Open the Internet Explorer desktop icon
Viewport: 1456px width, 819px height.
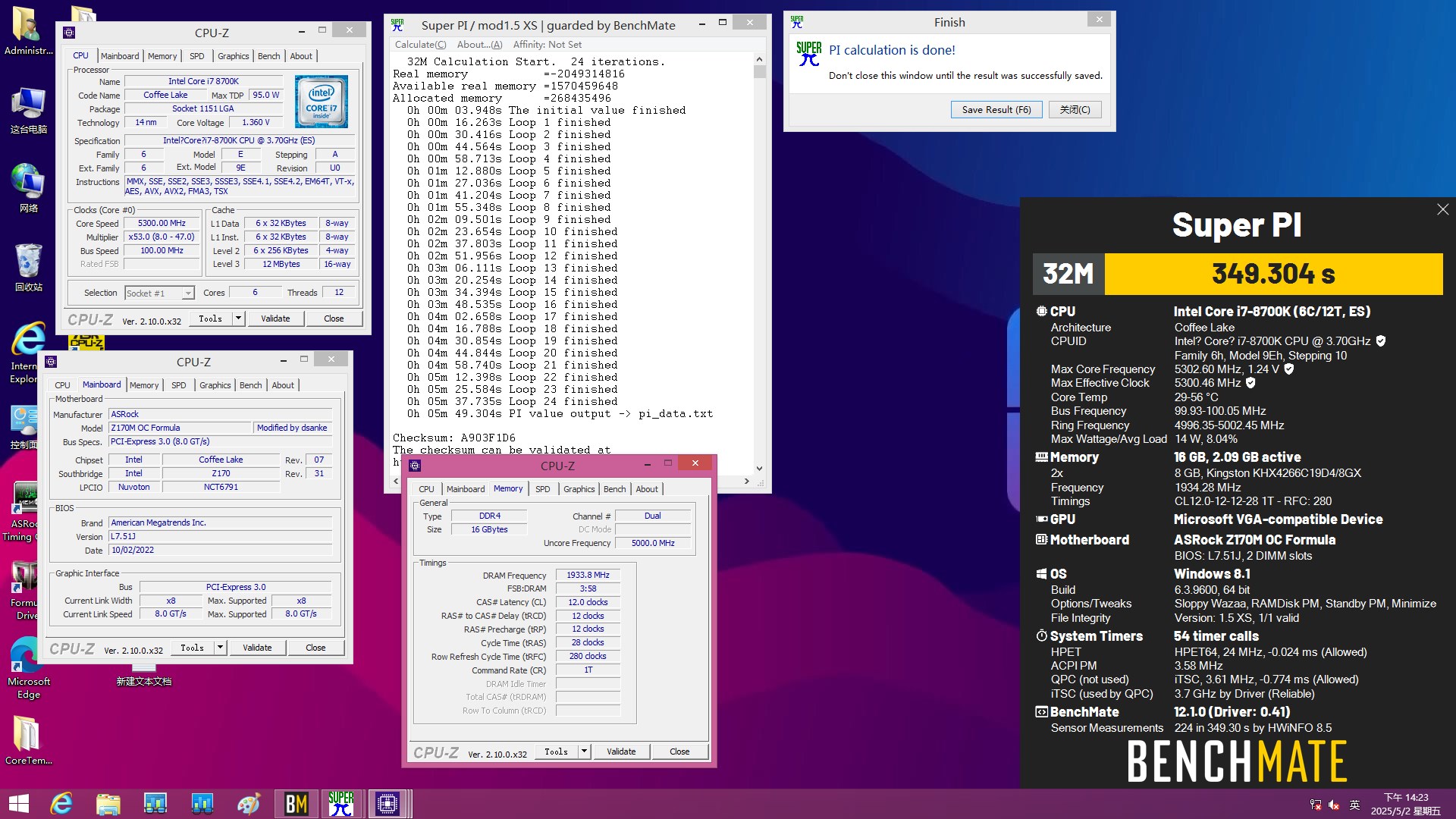(x=27, y=353)
